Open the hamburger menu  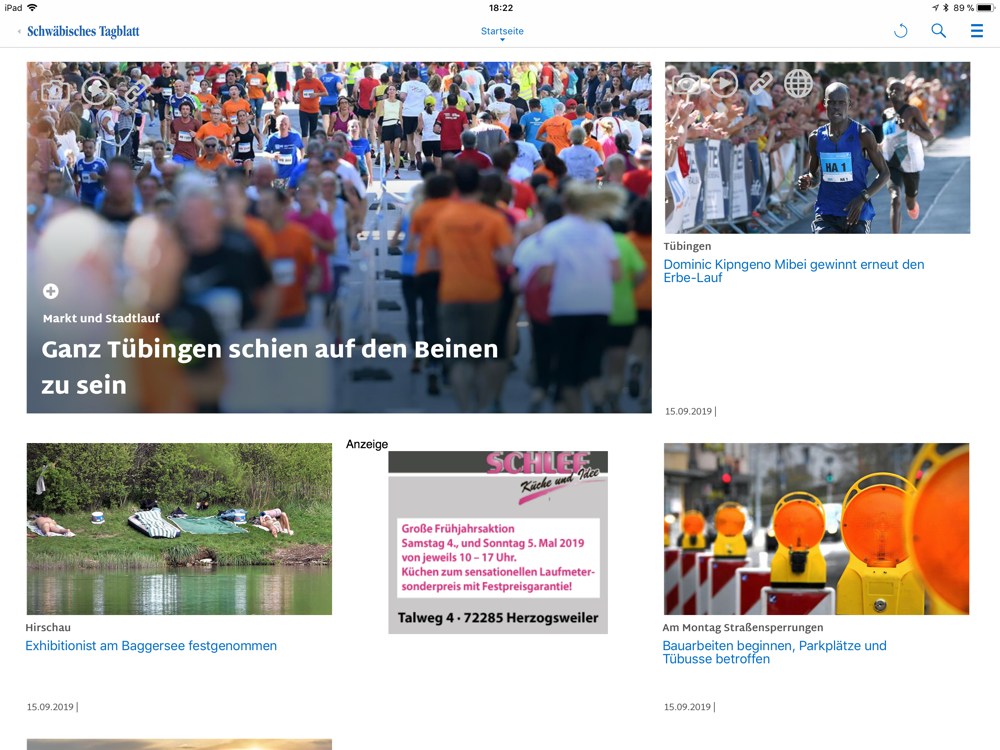click(x=976, y=31)
